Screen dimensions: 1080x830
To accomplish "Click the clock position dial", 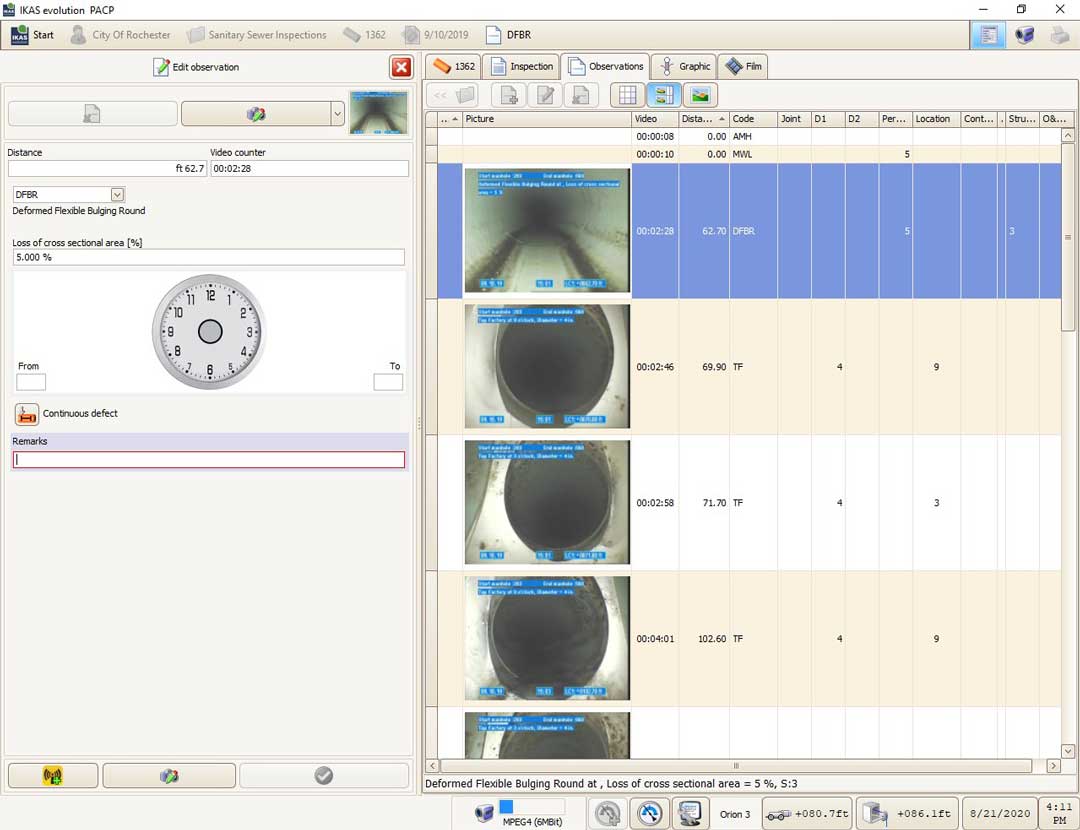I will pyautogui.click(x=210, y=332).
